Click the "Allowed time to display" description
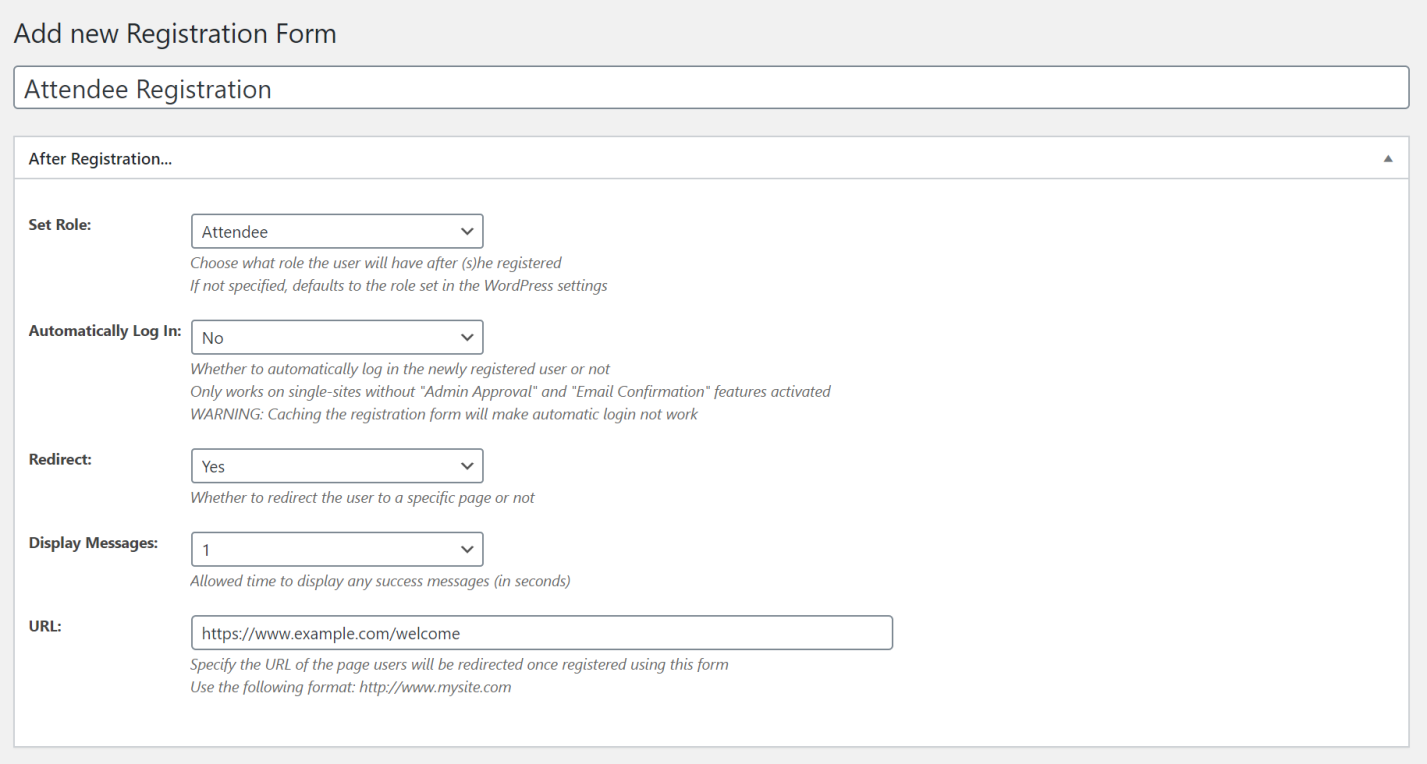1427x764 pixels. 380,581
